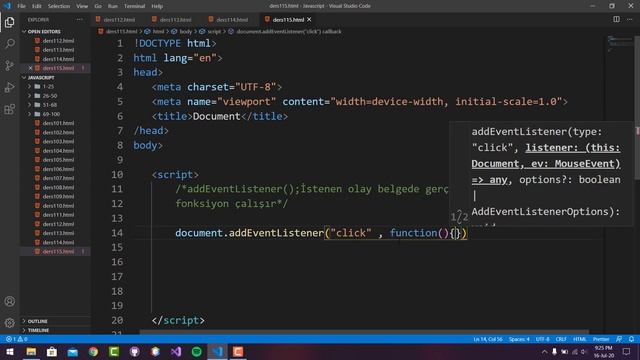Image resolution: width=640 pixels, height=360 pixels.
Task: Open ders101.html in the file tree
Action: click(x=58, y=123)
